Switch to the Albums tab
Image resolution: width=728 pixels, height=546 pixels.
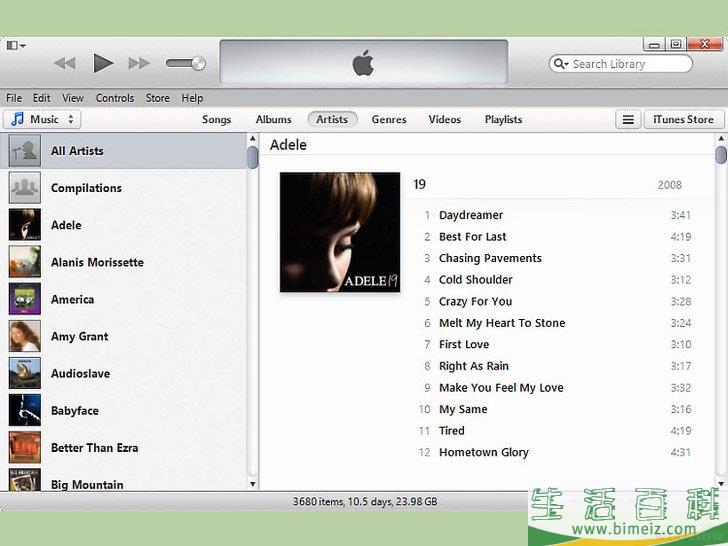pos(273,119)
